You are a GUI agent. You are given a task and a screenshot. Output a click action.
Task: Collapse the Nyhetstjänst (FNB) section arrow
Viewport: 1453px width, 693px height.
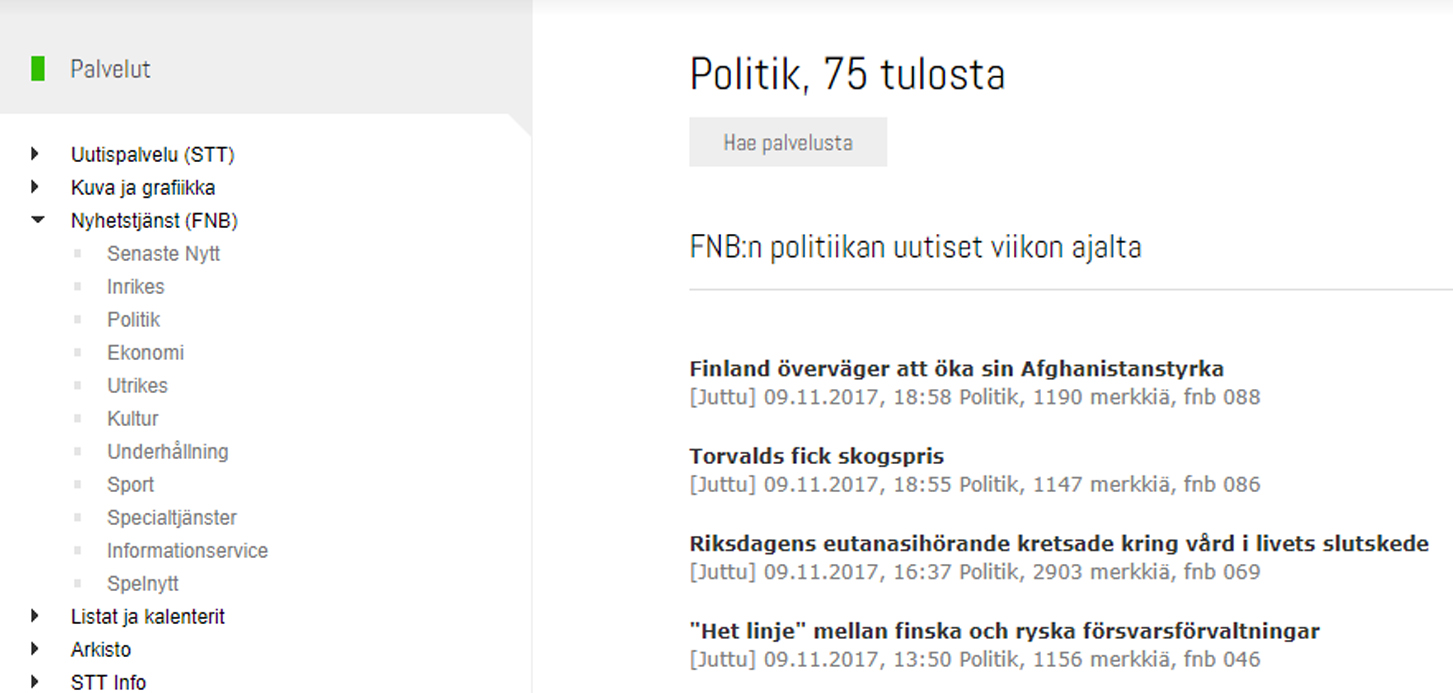click(x=37, y=220)
